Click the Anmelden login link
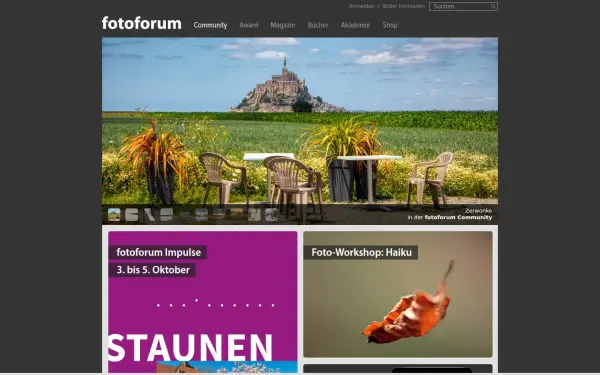The height and width of the screenshot is (375, 600). [361, 6]
